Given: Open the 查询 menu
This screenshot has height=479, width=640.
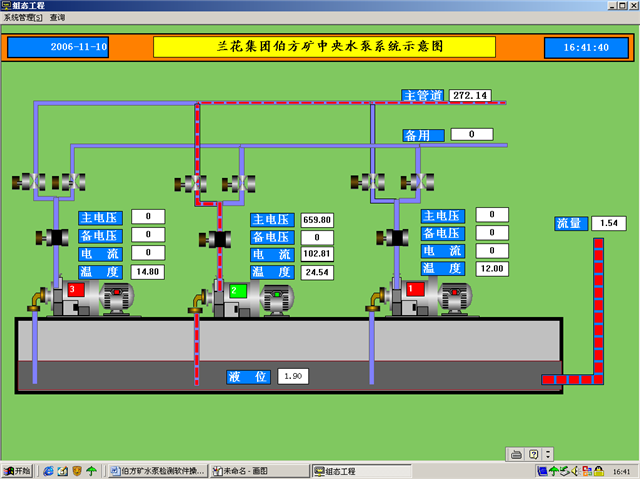Looking at the screenshot, I should [57, 18].
